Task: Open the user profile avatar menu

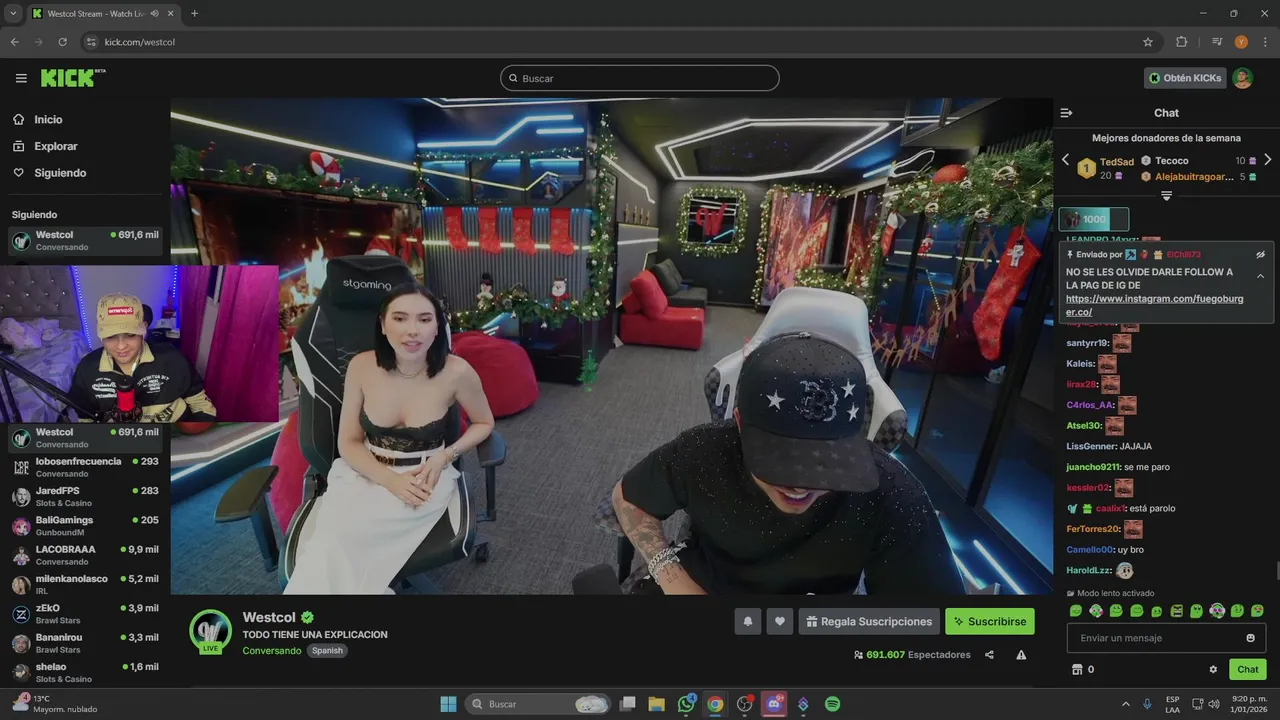Action: point(1242,78)
